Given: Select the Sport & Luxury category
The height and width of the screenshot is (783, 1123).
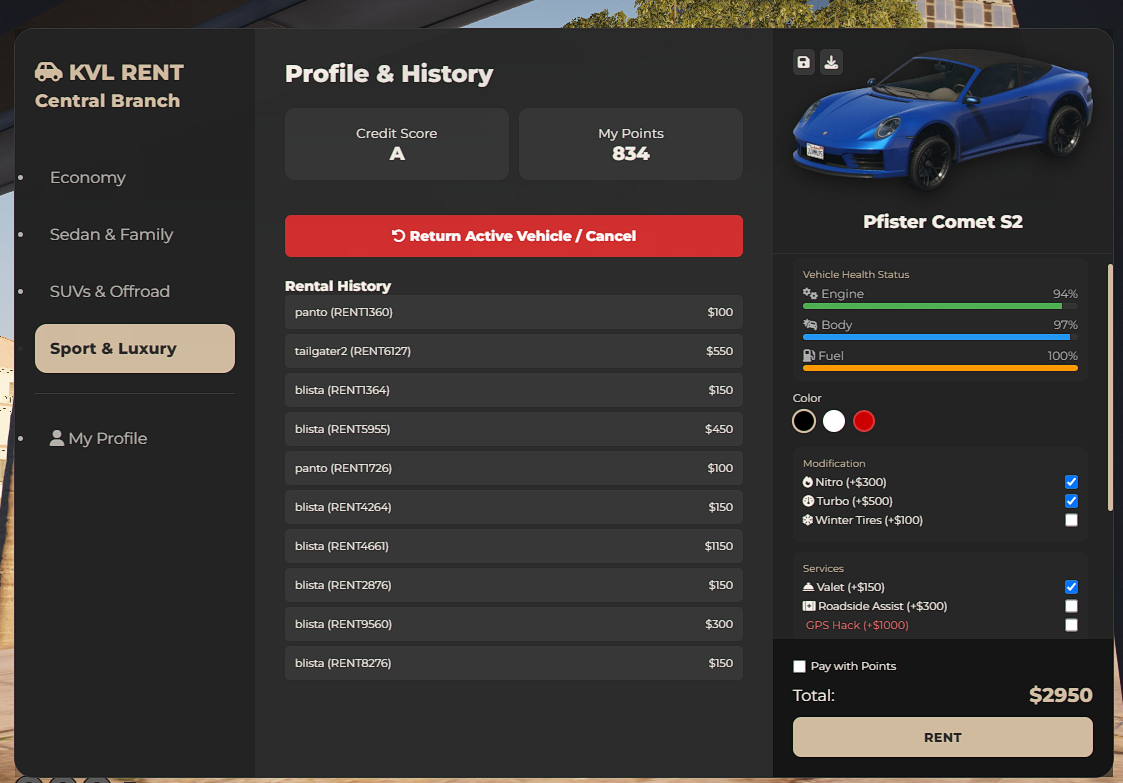Looking at the screenshot, I should pyautogui.click(x=135, y=348).
